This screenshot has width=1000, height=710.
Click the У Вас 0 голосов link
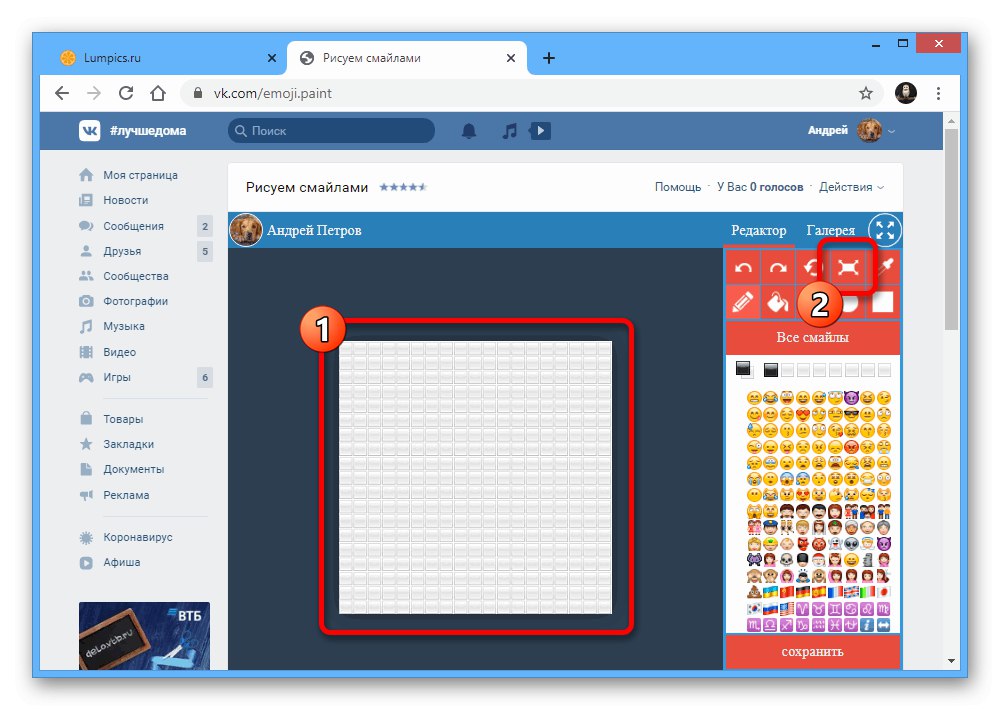point(760,187)
